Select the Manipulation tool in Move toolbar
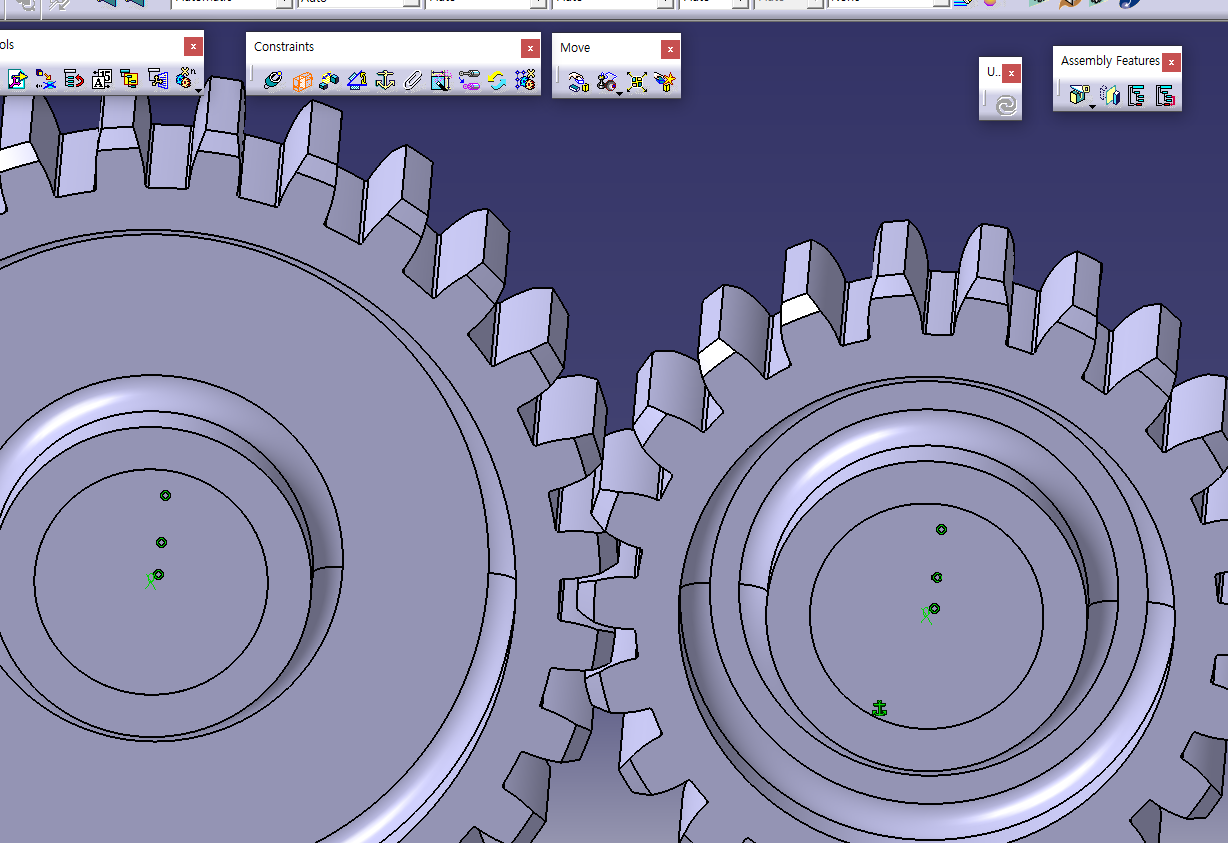Screen dimensions: 1228x843 (579, 82)
